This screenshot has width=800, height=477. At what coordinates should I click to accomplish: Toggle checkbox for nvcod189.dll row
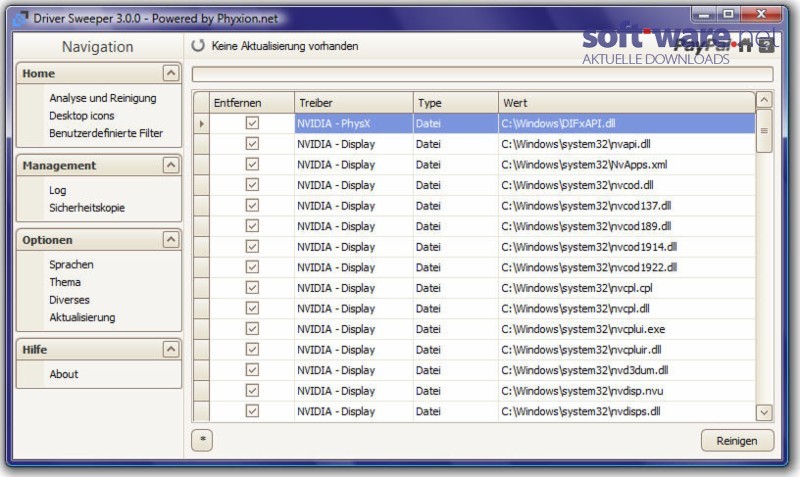252,225
